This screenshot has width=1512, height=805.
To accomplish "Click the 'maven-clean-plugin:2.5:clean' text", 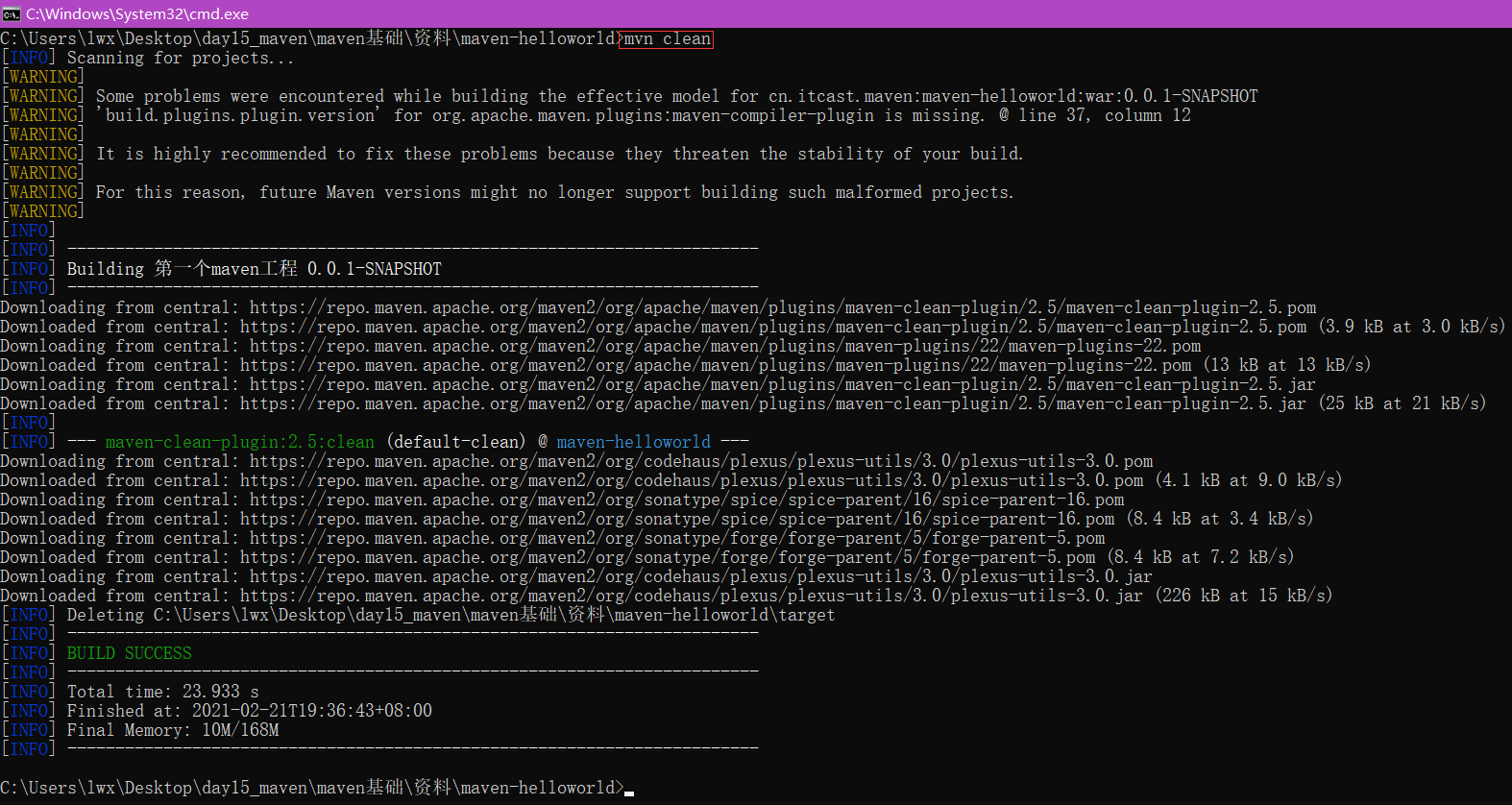I will [240, 443].
